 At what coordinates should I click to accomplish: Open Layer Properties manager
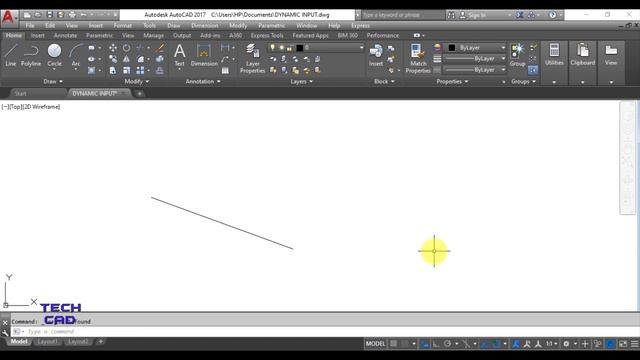(252, 58)
